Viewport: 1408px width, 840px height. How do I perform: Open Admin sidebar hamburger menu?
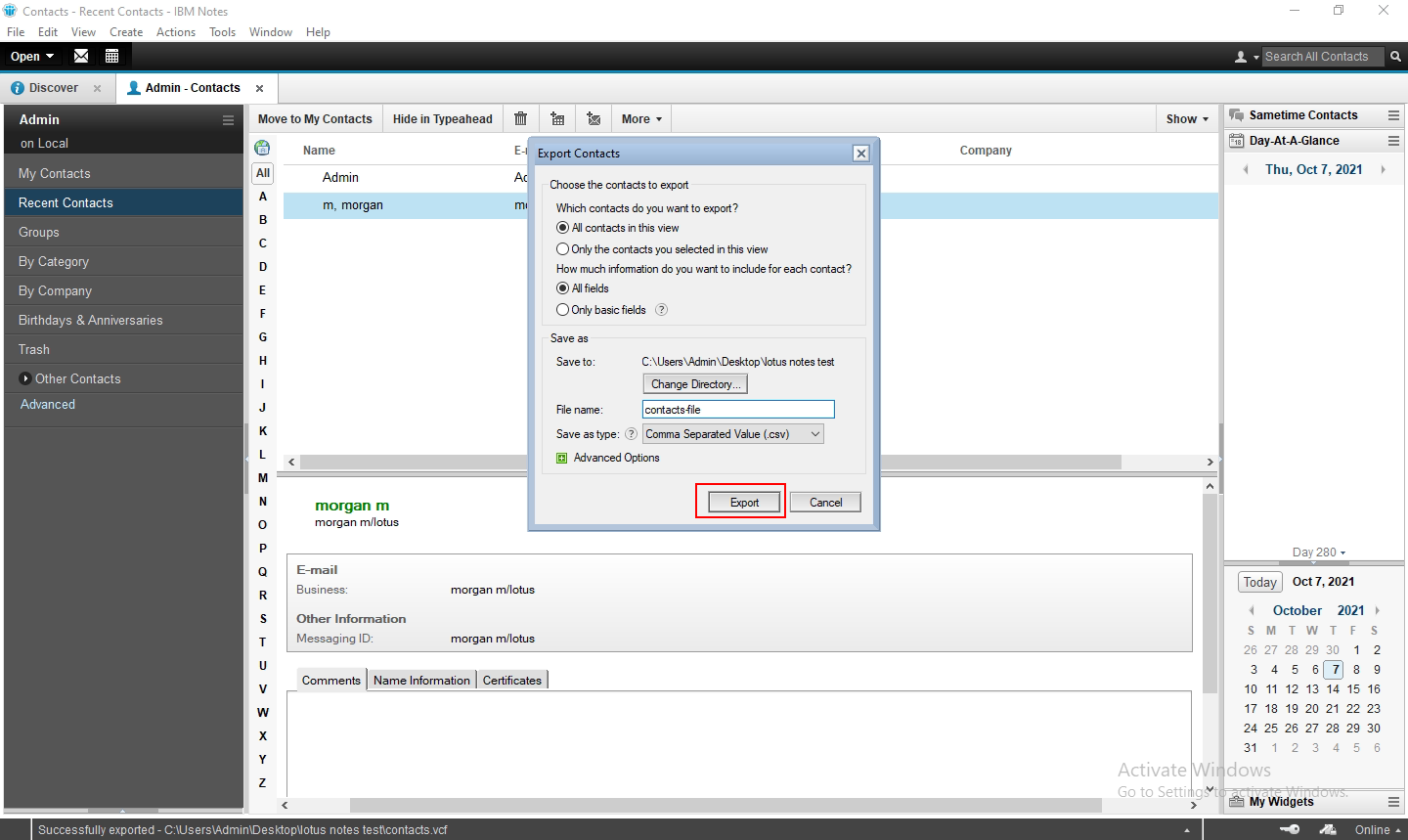tap(228, 120)
